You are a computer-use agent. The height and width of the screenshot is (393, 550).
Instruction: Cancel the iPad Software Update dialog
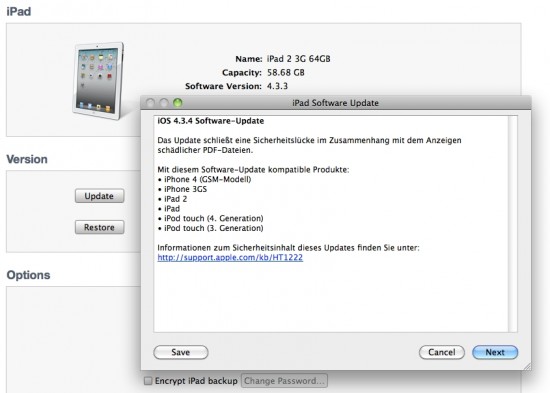[442, 352]
